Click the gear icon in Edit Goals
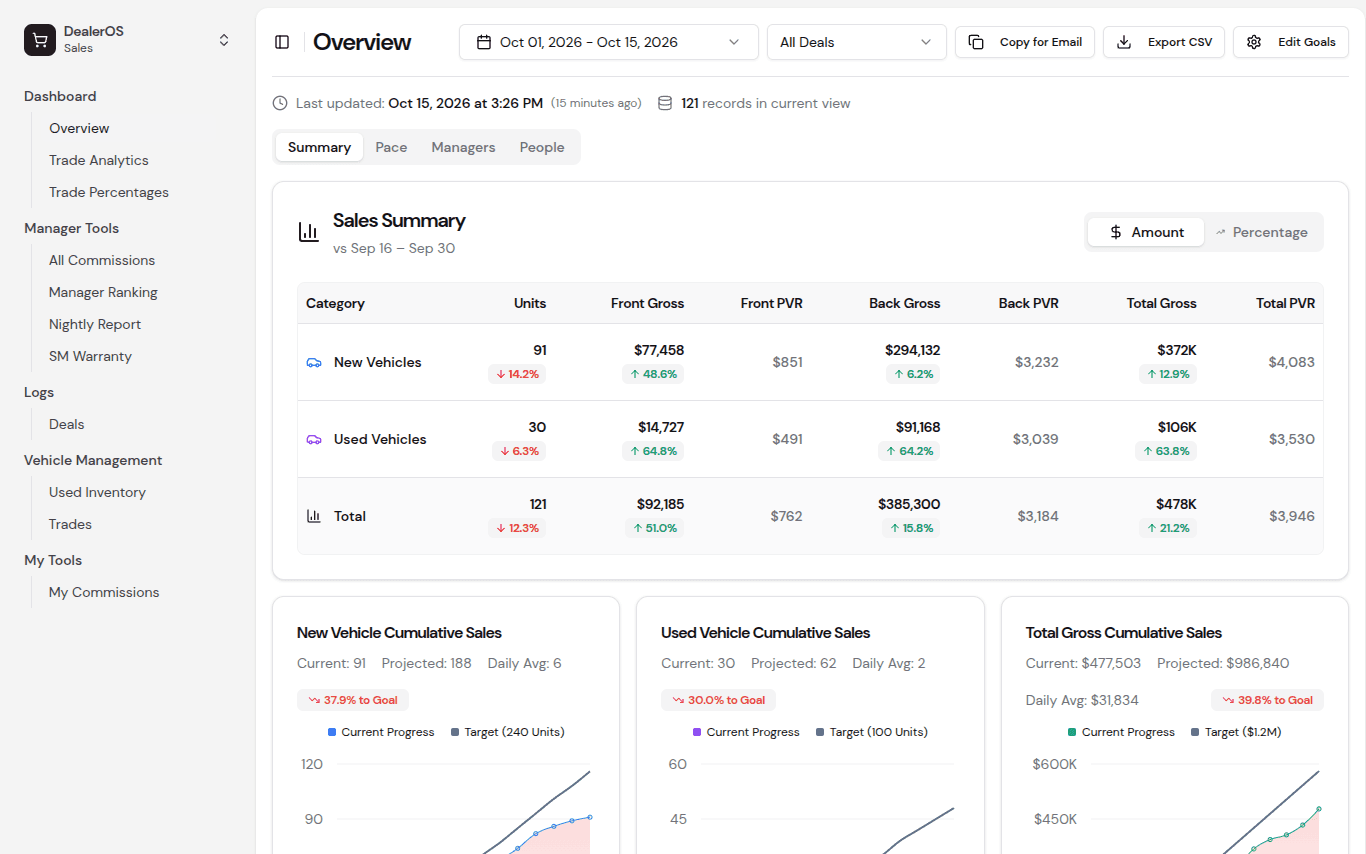 click(1254, 42)
